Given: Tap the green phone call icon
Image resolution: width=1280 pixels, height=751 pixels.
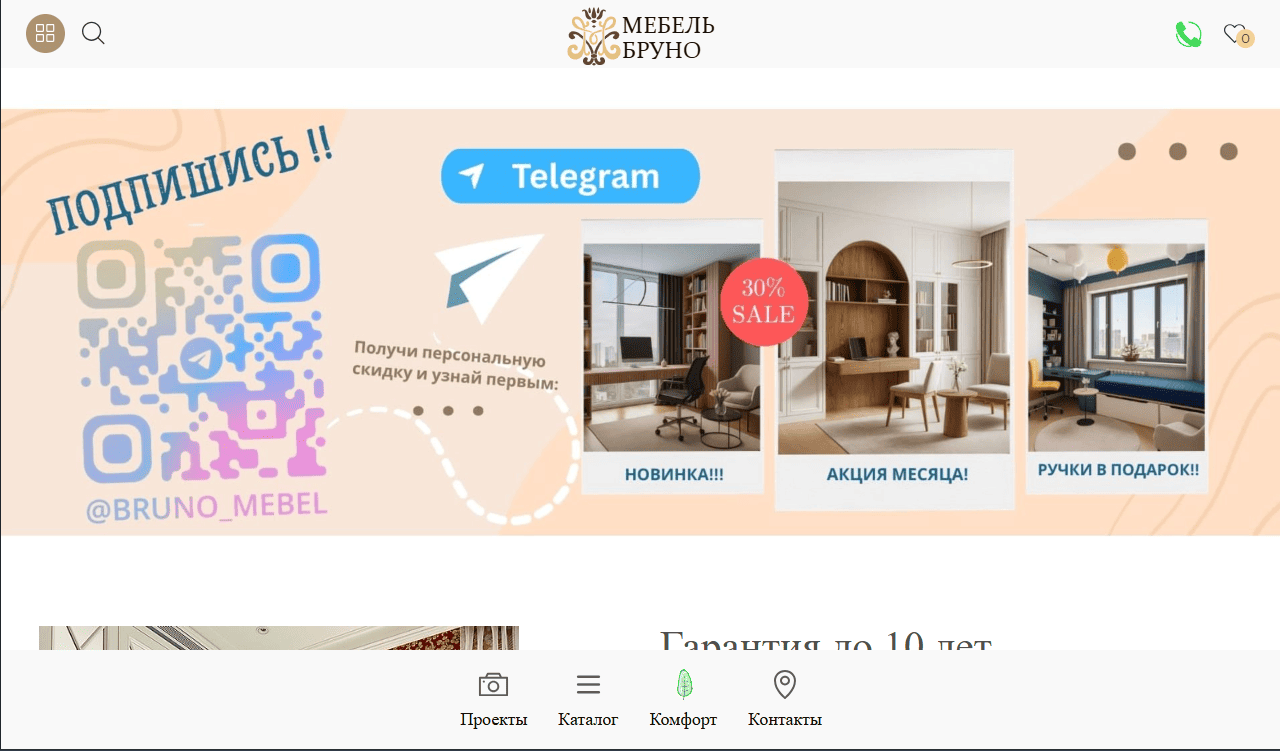Looking at the screenshot, I should pyautogui.click(x=1188, y=35).
